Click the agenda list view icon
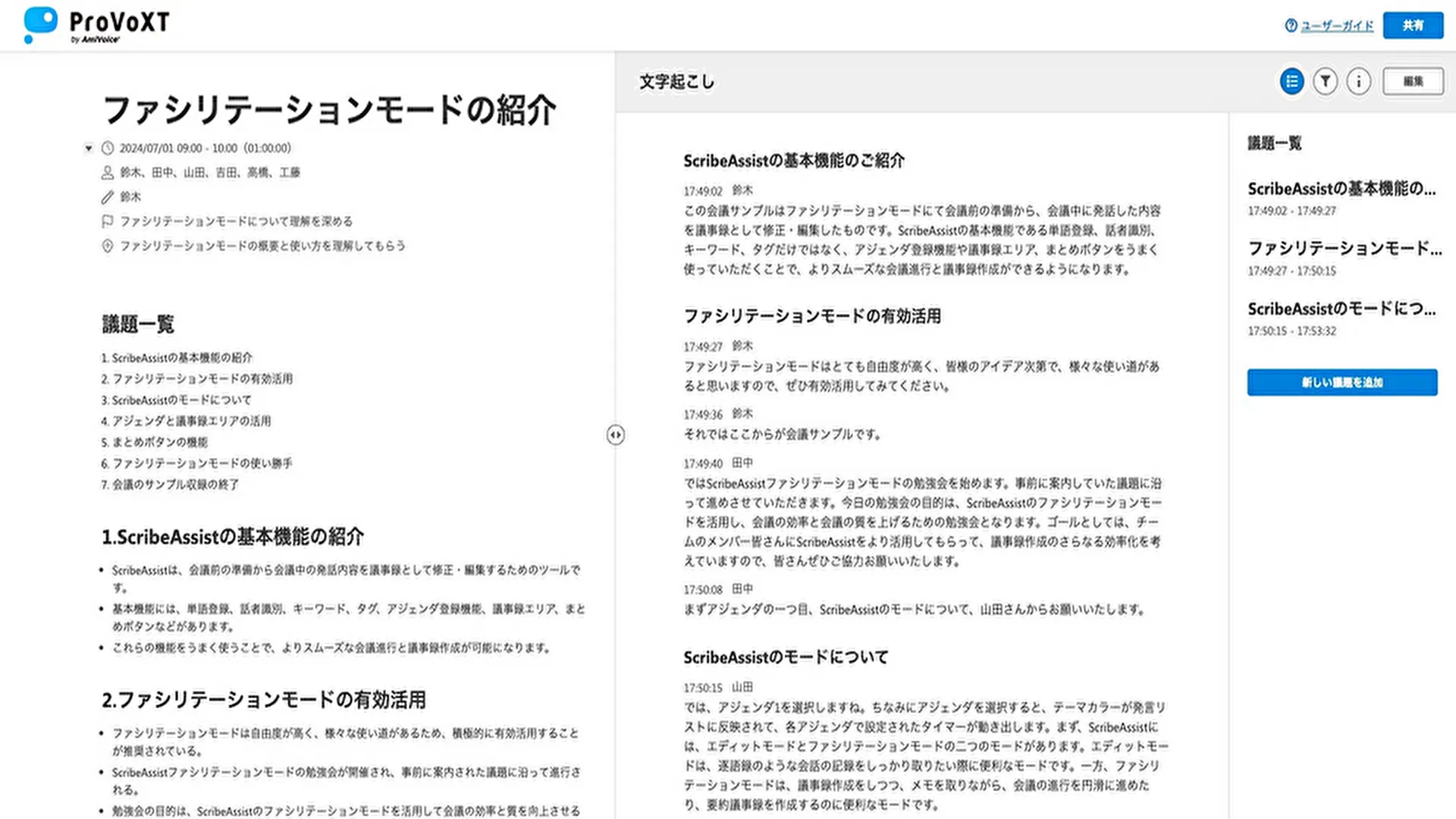This screenshot has width=1456, height=819. [x=1291, y=81]
